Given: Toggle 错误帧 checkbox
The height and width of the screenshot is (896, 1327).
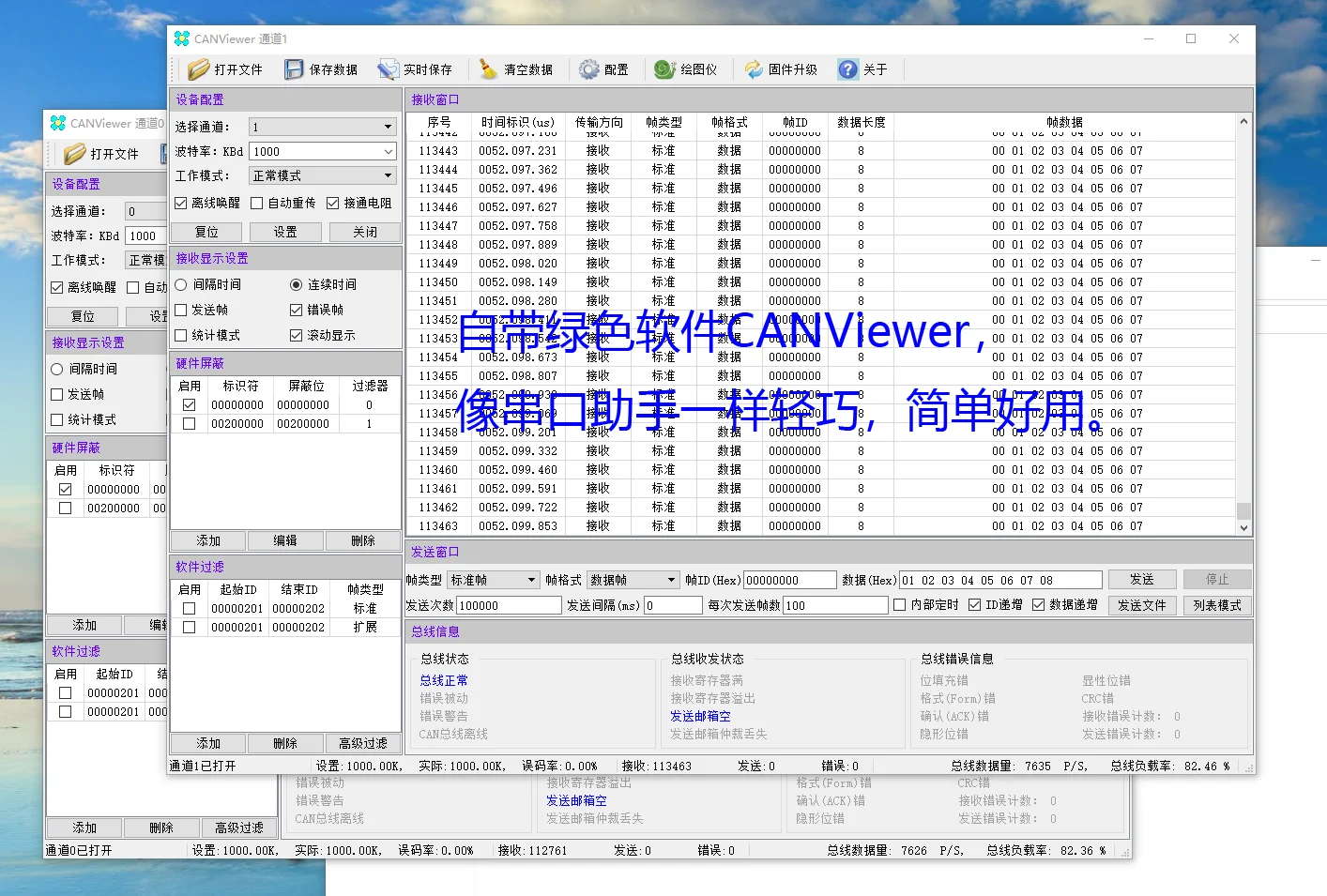Looking at the screenshot, I should tap(297, 310).
